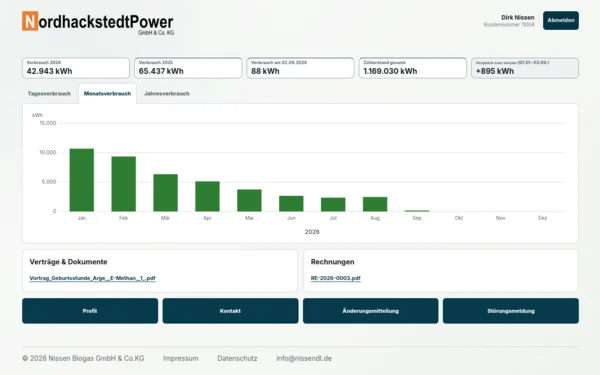Screen dimensions: 600x375
Task: Click the Verbrauch 2025 card showing 65.437 kWh
Action: point(188,68)
